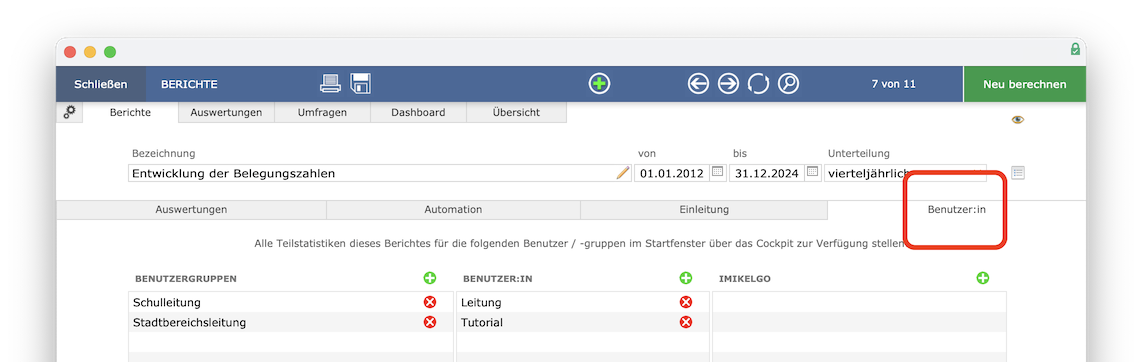Click the green lock icon
Viewport: 1142px width, 362px height.
point(1075,50)
